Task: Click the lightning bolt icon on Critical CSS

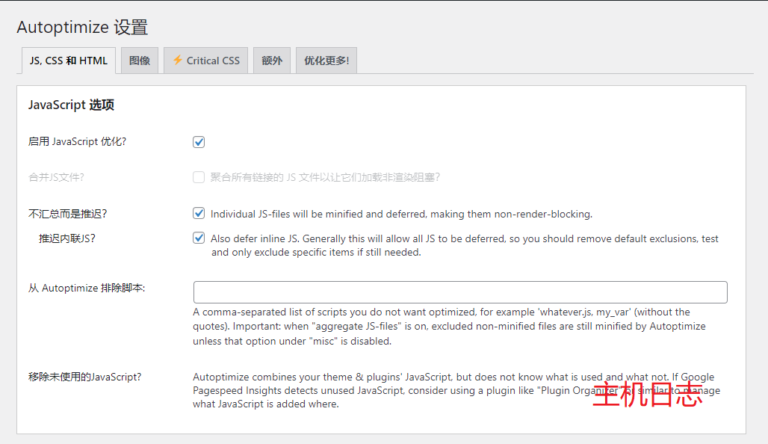Action: pyautogui.click(x=177, y=60)
